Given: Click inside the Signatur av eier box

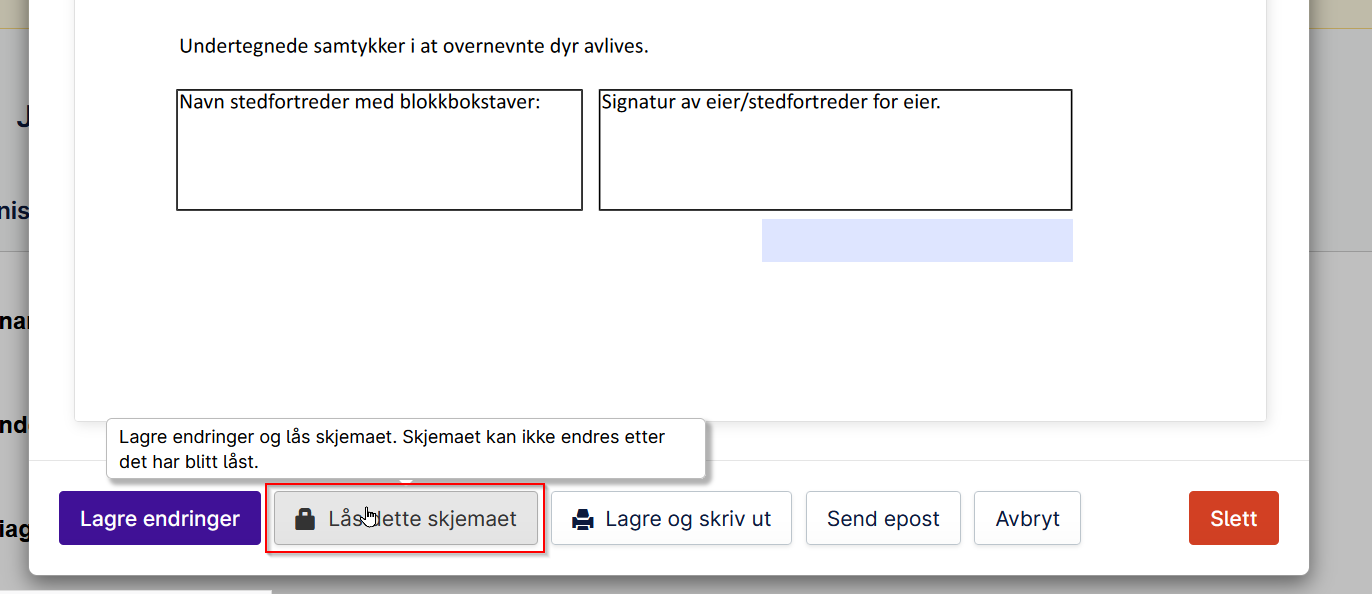Looking at the screenshot, I should (x=835, y=160).
